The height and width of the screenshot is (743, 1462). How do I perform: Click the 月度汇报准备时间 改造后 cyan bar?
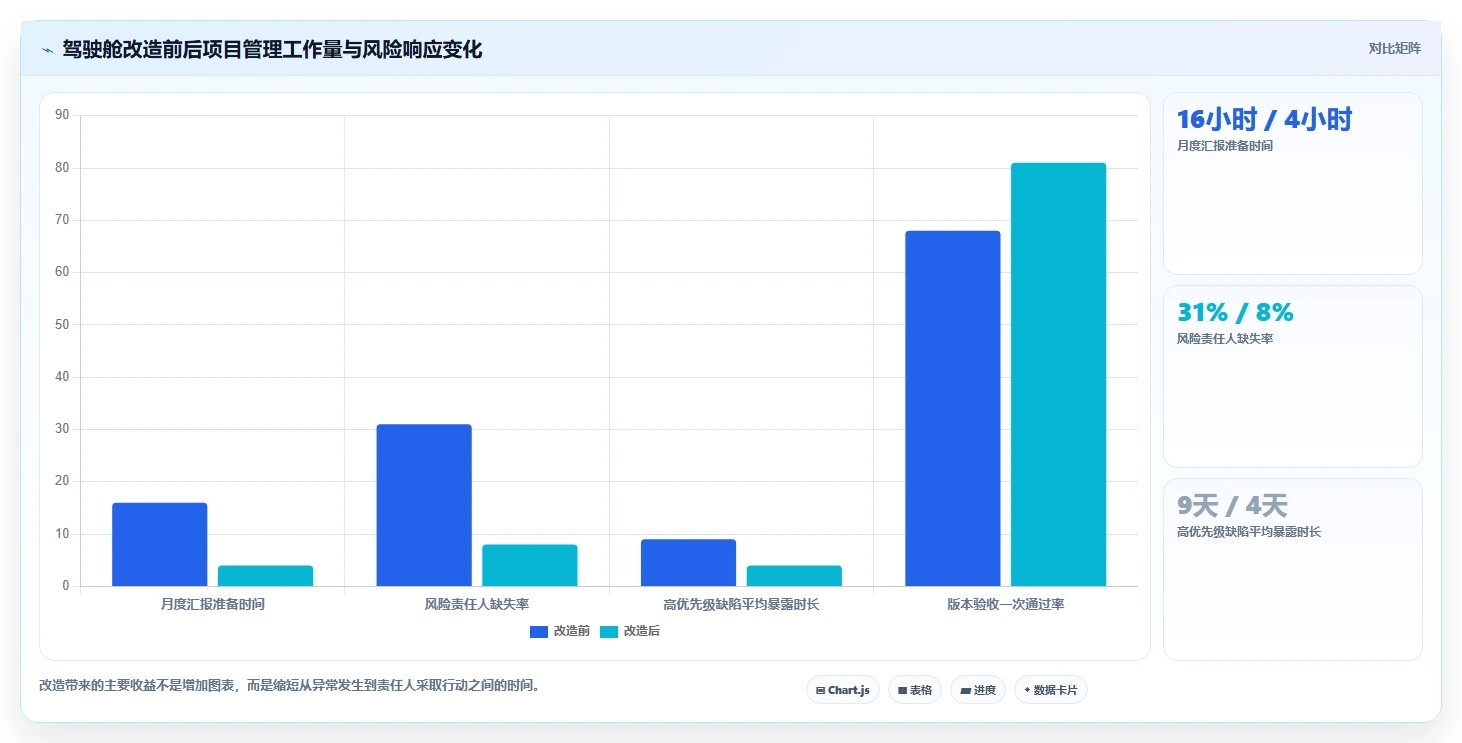[x=265, y=576]
